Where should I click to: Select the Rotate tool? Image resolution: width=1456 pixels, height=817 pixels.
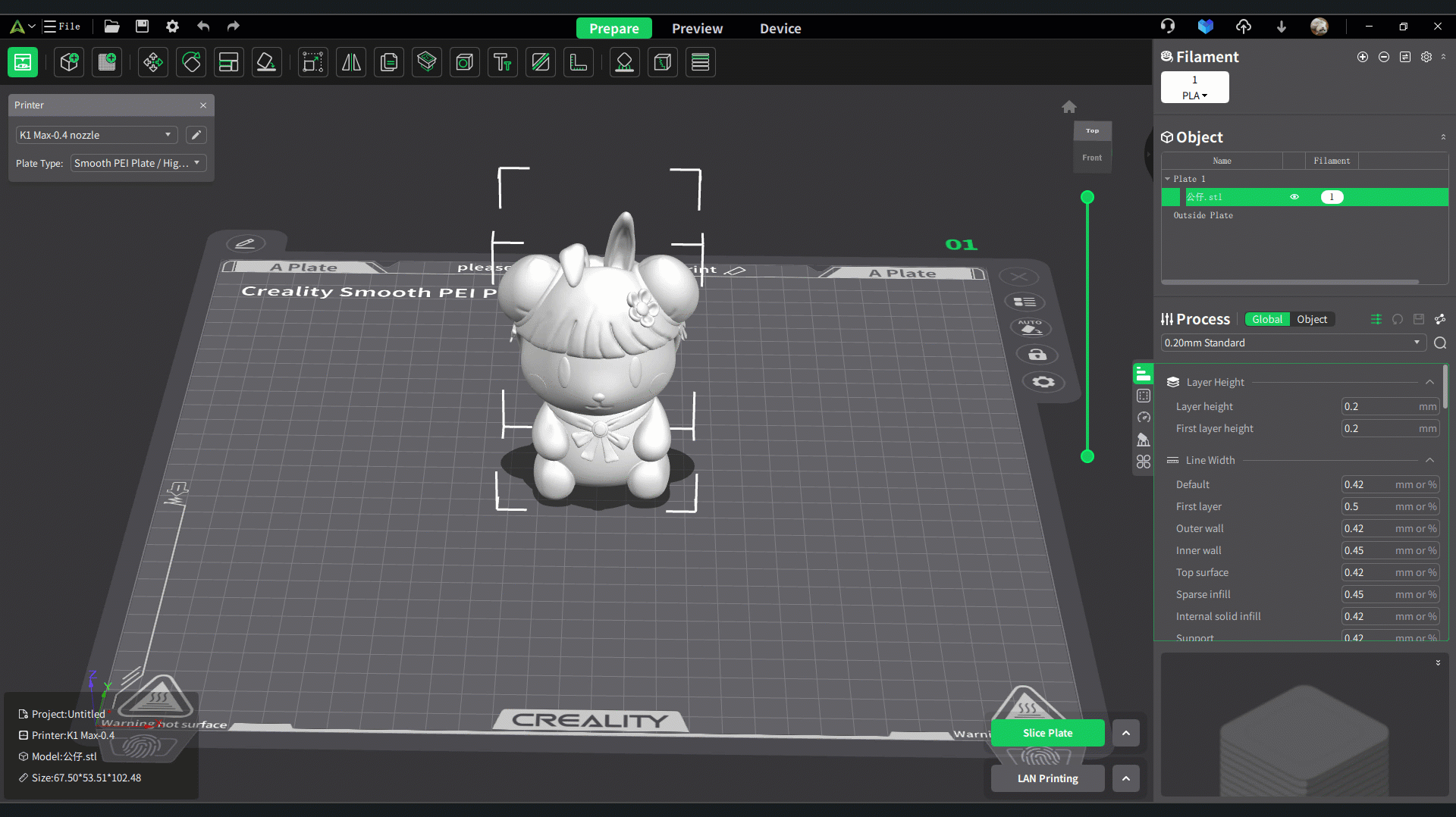coord(191,62)
